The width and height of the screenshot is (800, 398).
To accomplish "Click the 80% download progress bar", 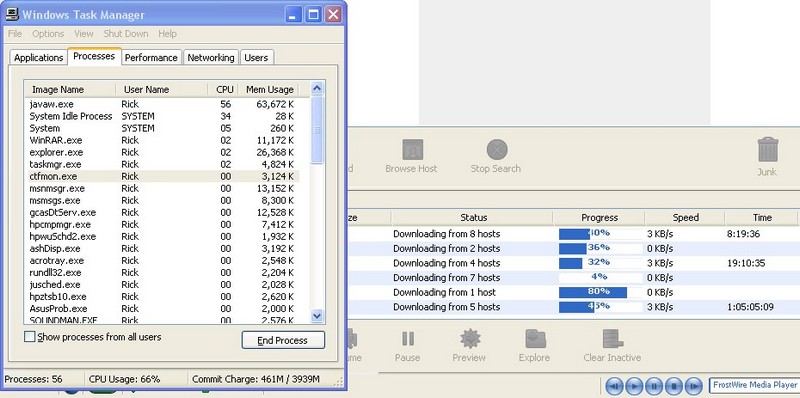I will coord(599,292).
